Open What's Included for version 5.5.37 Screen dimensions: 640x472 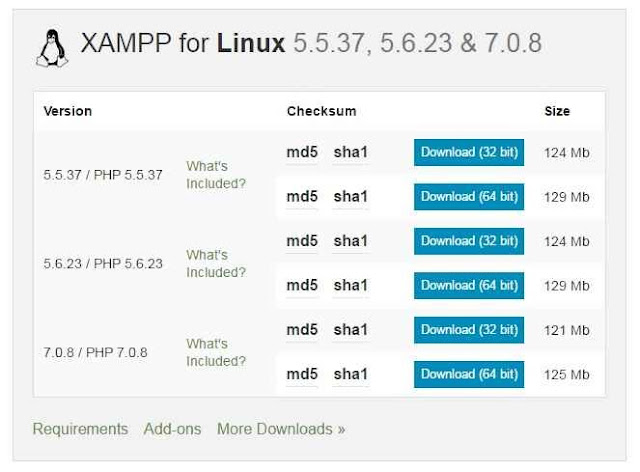click(216, 175)
